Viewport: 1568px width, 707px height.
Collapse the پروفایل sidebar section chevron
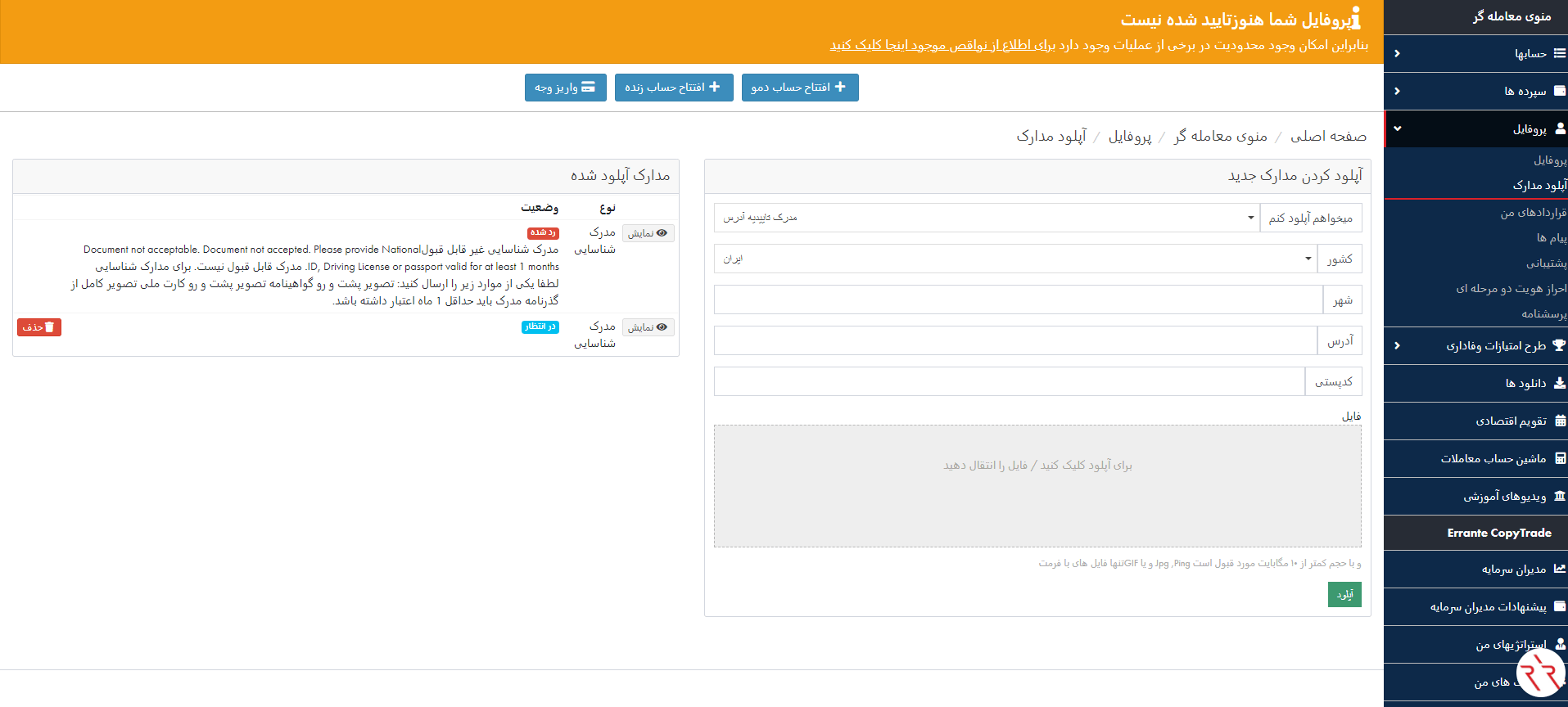pyautogui.click(x=1397, y=128)
